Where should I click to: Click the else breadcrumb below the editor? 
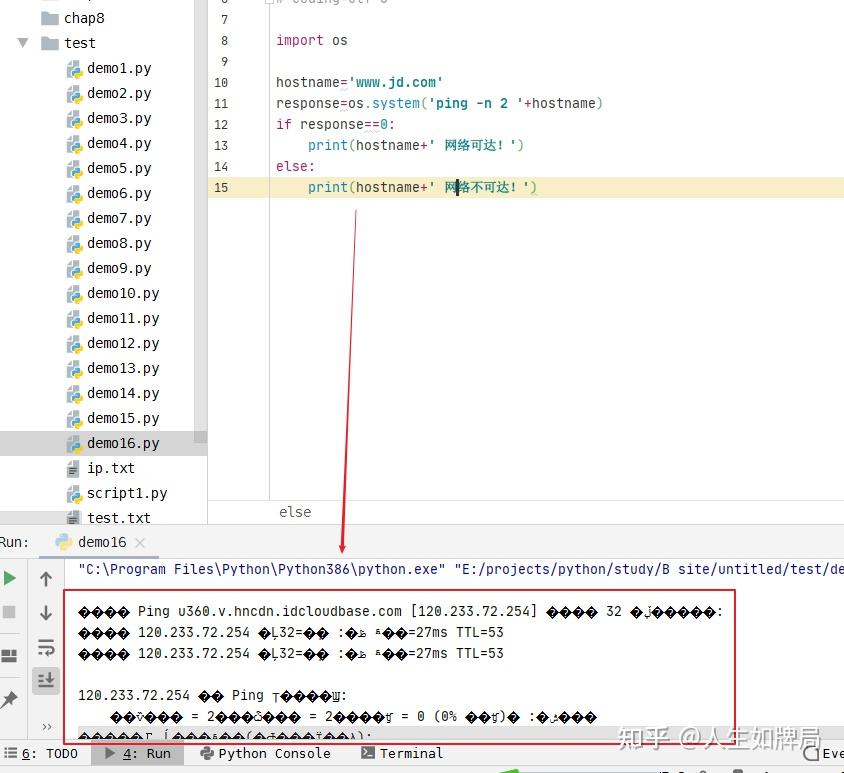click(295, 512)
